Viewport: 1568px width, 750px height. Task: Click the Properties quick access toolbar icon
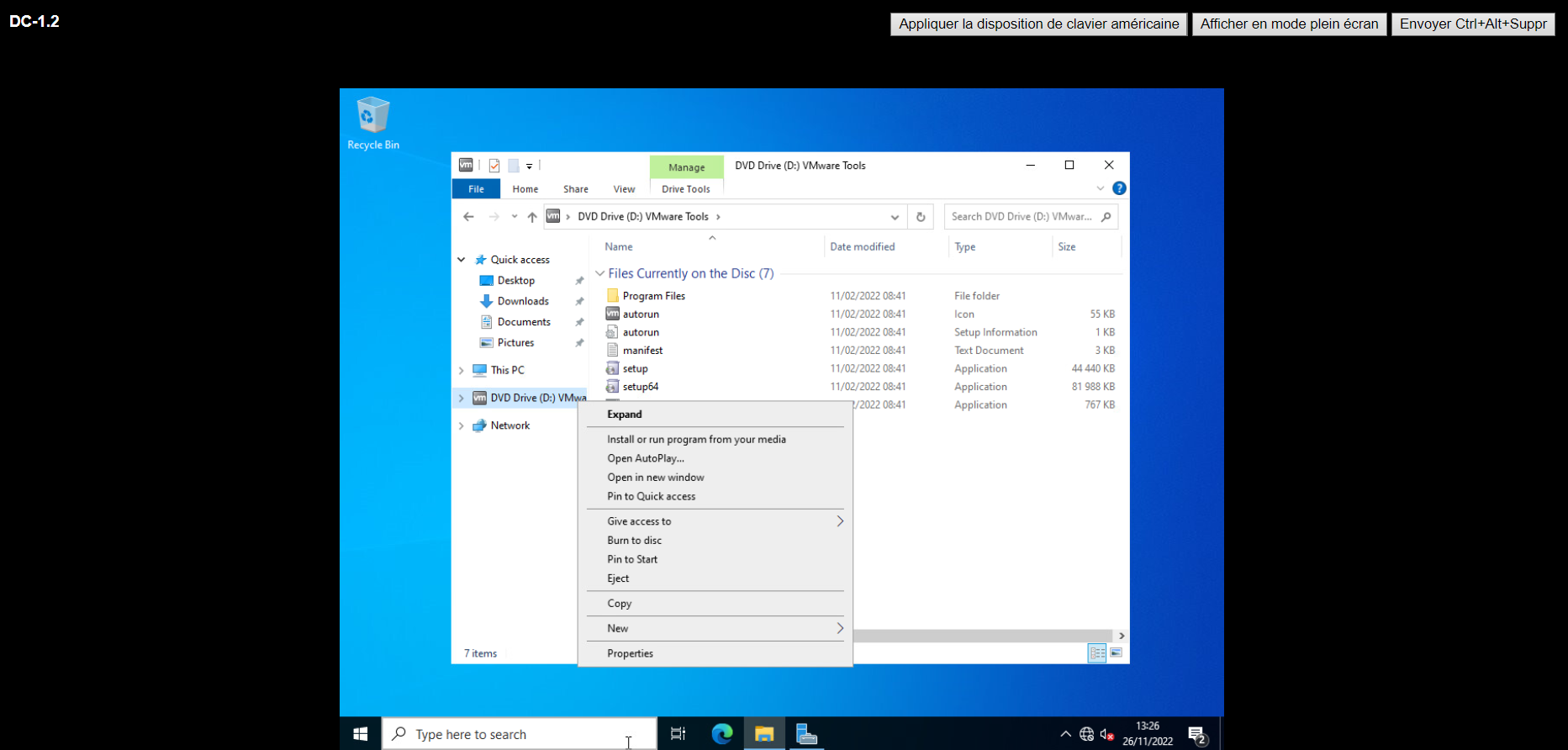(x=494, y=166)
